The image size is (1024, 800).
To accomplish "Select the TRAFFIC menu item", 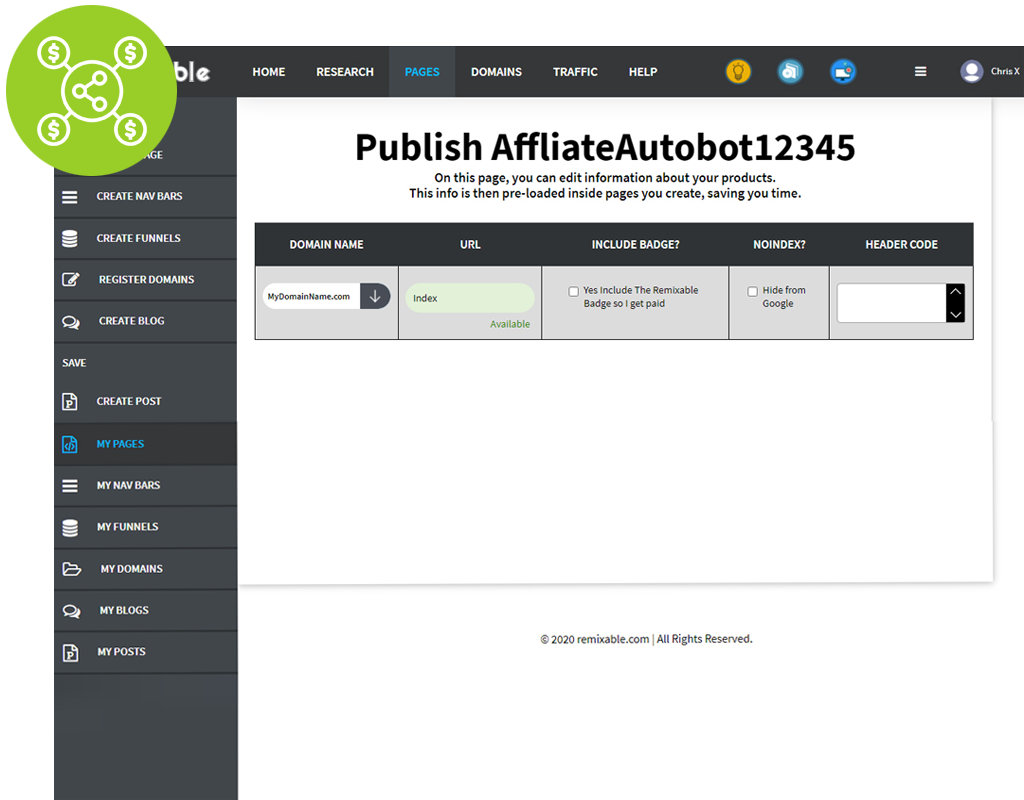I will click(x=575, y=71).
